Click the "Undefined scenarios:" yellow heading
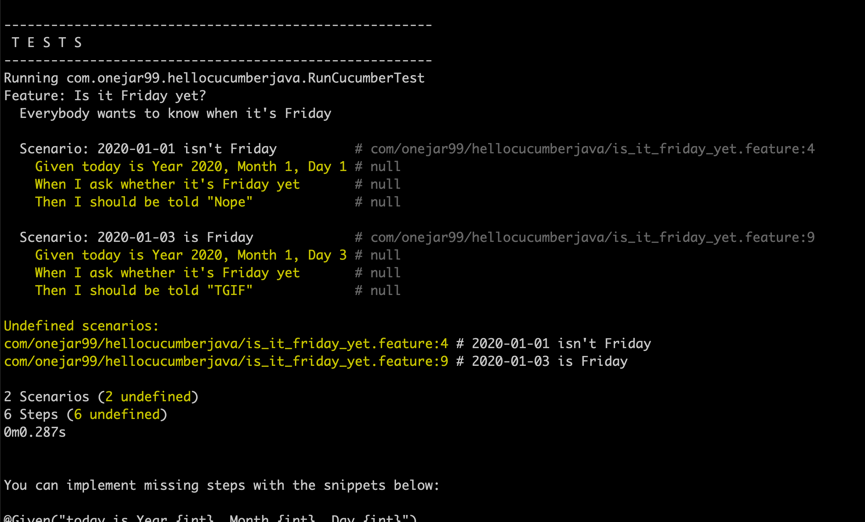The image size is (865, 522). click(81, 326)
